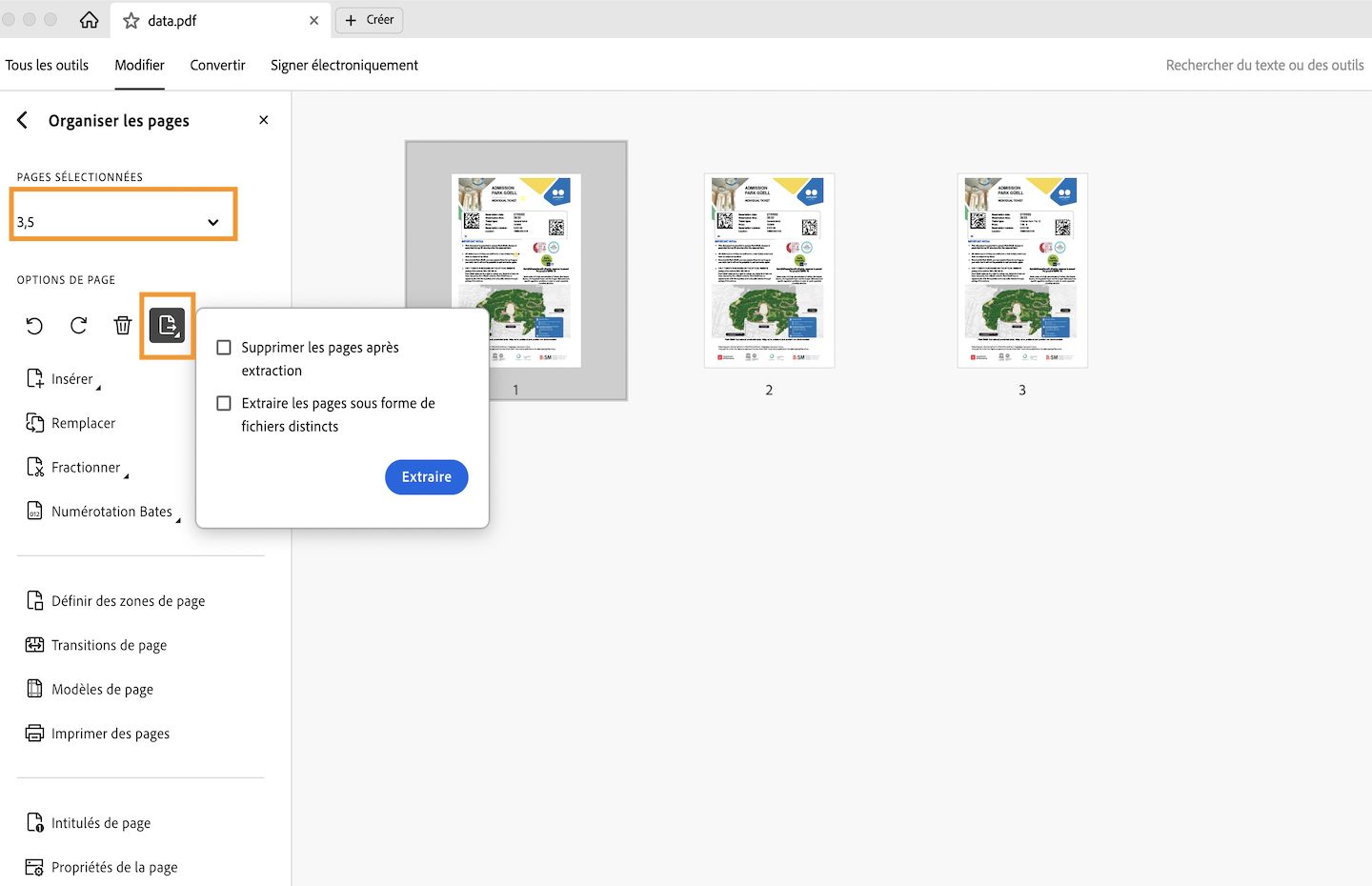This screenshot has width=1372, height=886.
Task: Delete the selected pages with trash icon
Action: pyautogui.click(x=122, y=326)
